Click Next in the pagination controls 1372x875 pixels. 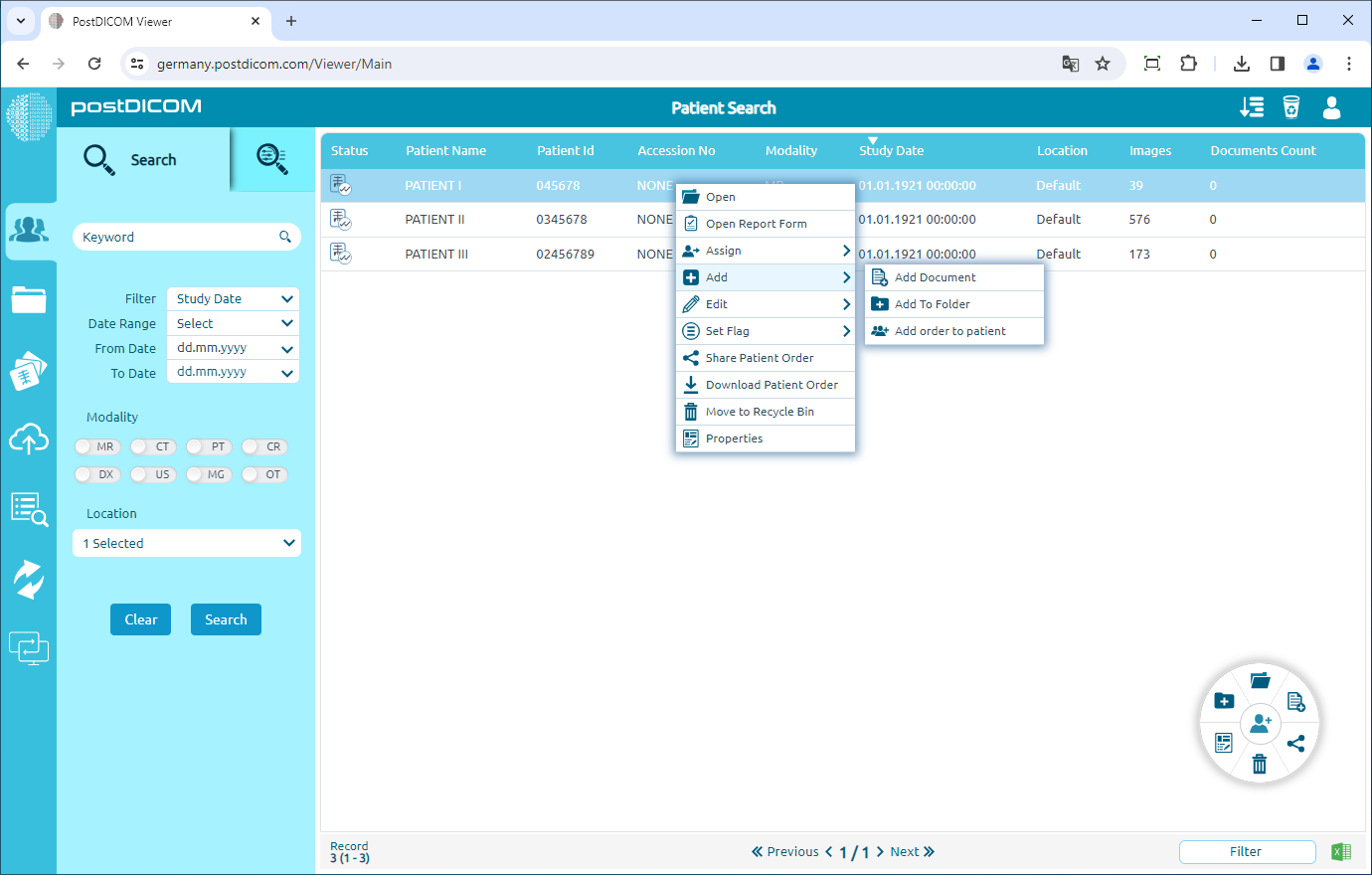[x=905, y=851]
